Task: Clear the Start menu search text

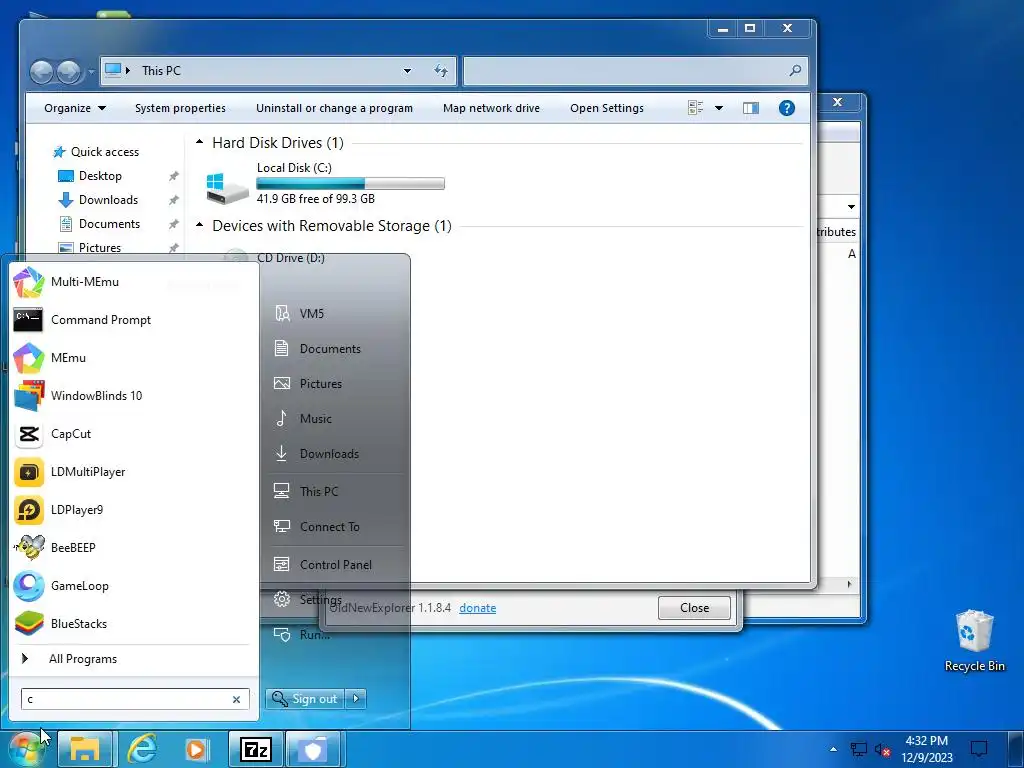Action: (x=236, y=699)
